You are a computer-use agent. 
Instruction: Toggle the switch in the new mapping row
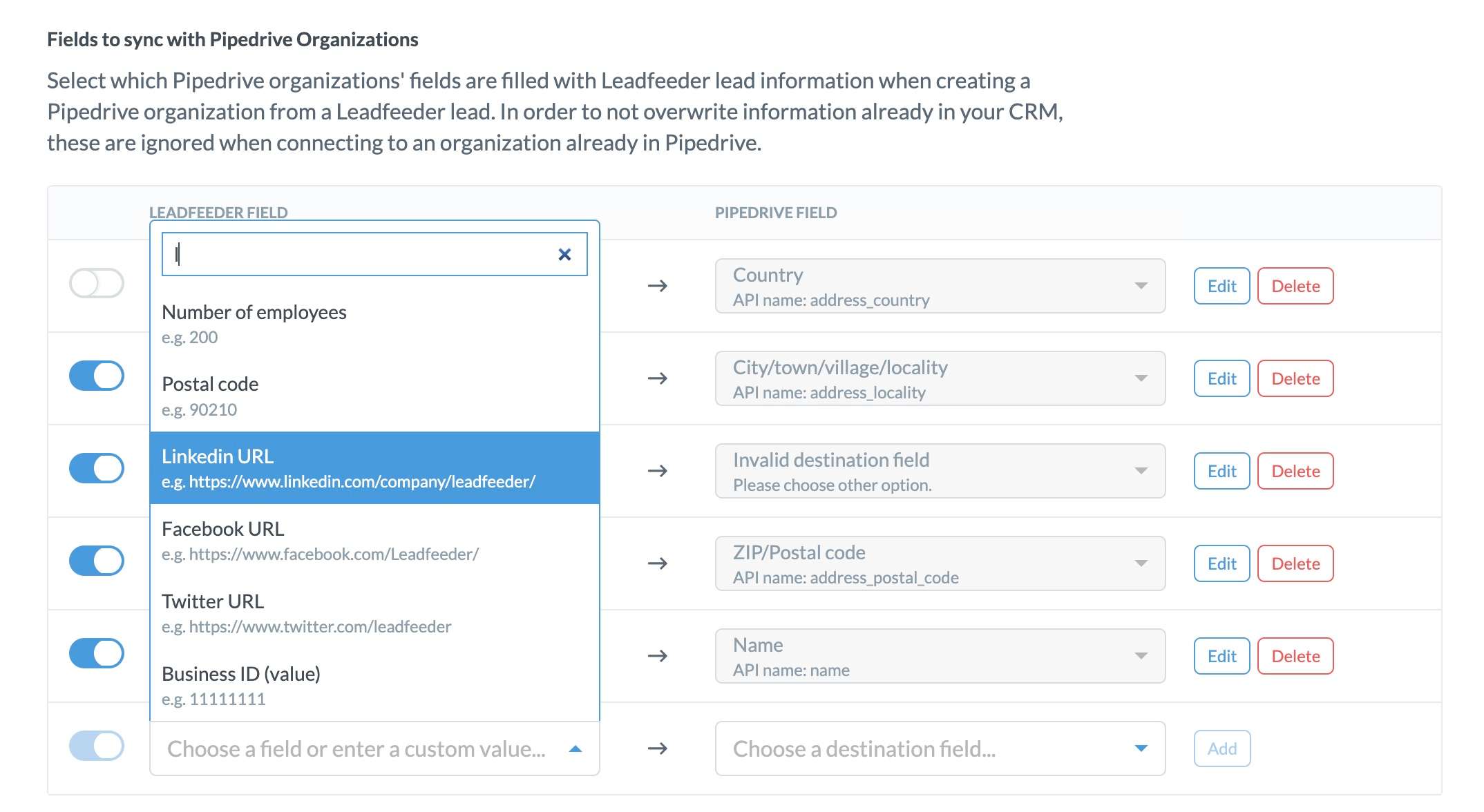pyautogui.click(x=97, y=746)
